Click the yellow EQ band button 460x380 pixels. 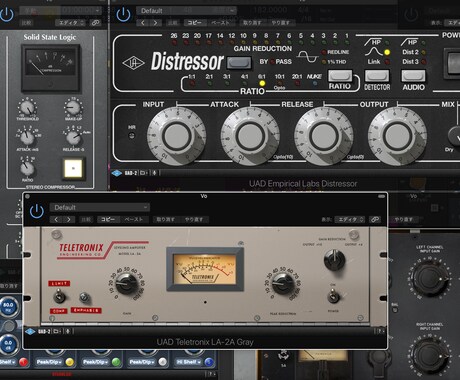pos(69,362)
